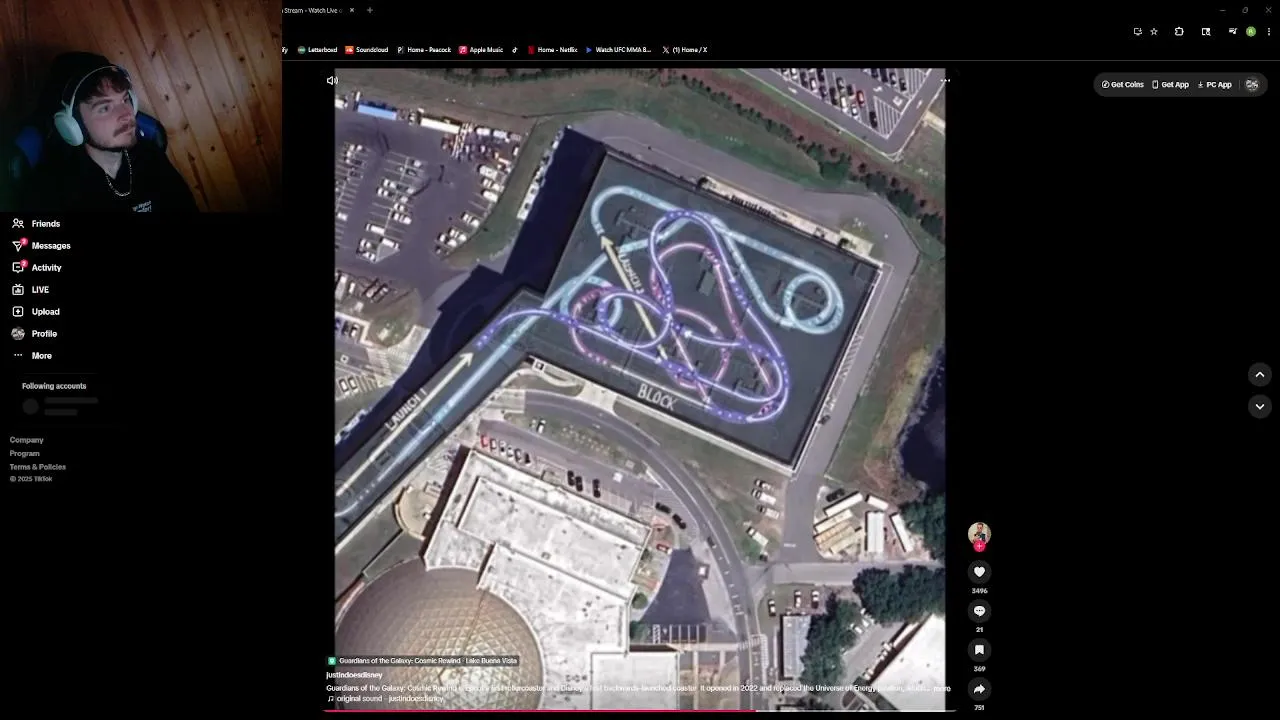Open the browser profile avatar
Screen dimensions: 1280x720
coord(1251,31)
